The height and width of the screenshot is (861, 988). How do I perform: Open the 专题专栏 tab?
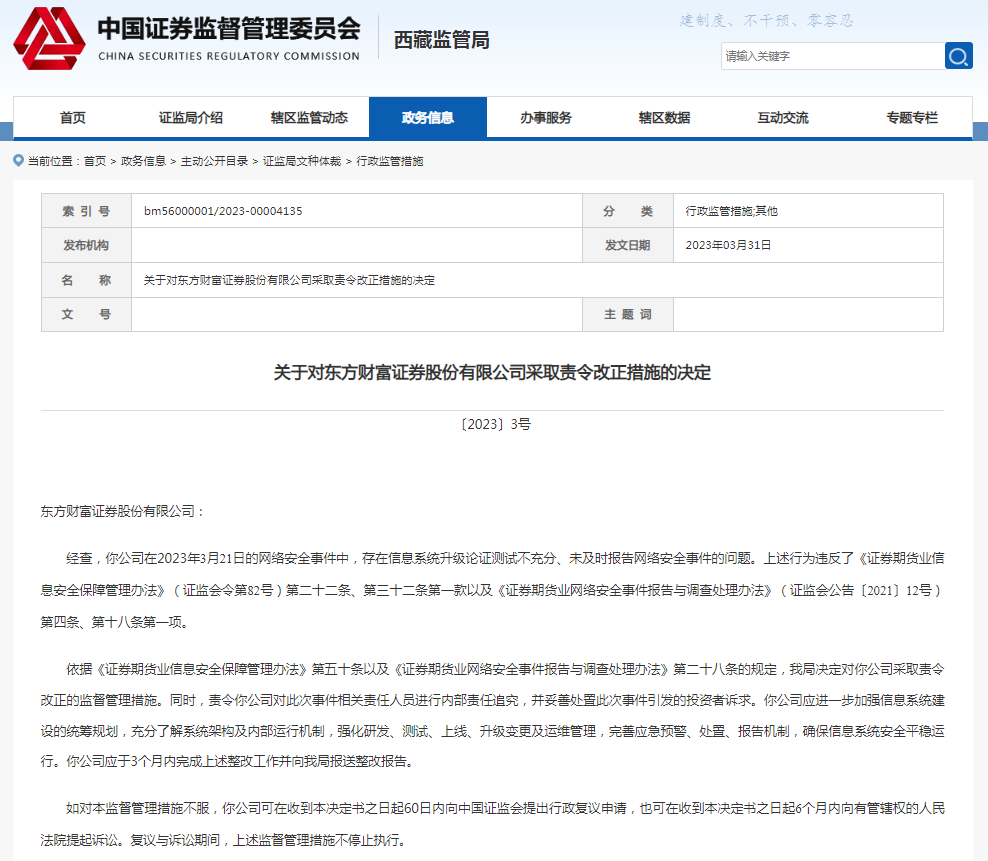[x=911, y=118]
